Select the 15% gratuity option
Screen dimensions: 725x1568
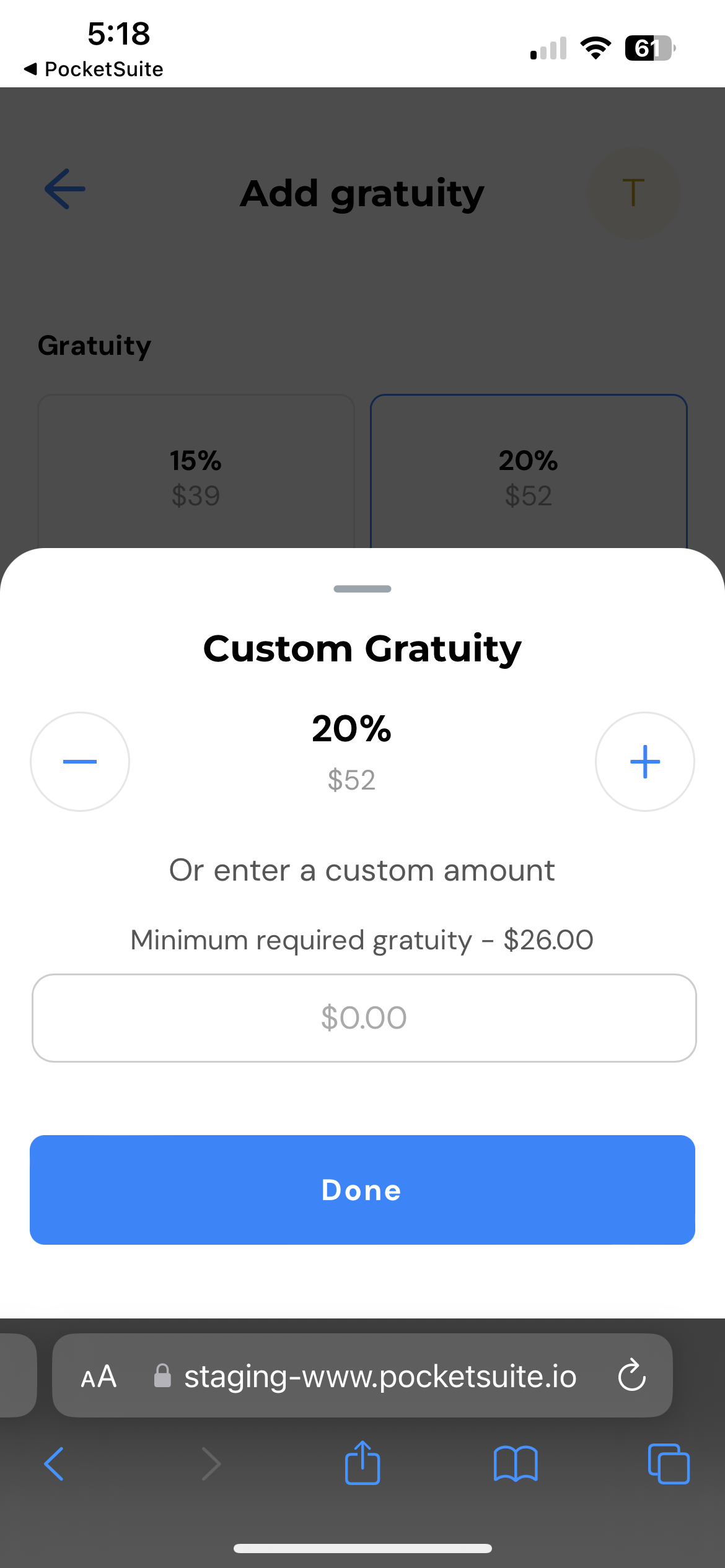[195, 477]
